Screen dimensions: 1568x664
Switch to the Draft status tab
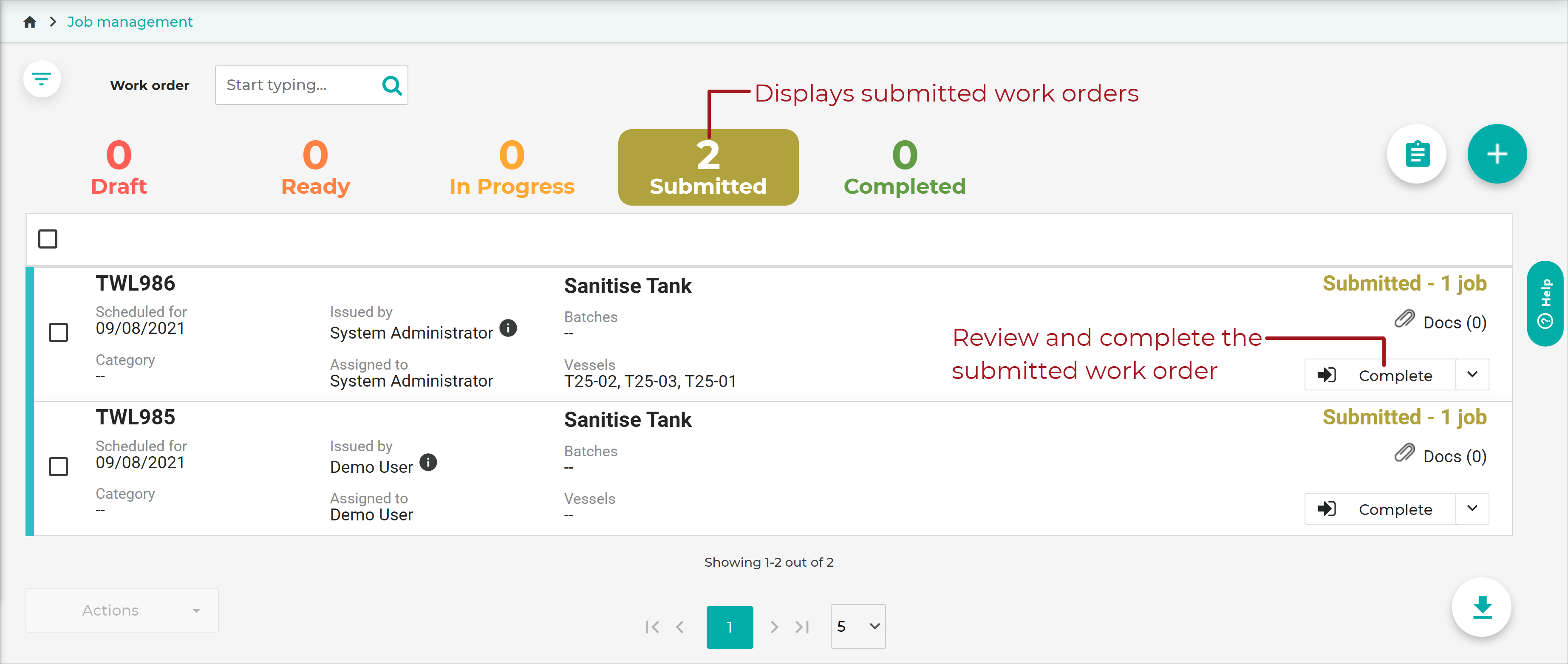tap(119, 167)
